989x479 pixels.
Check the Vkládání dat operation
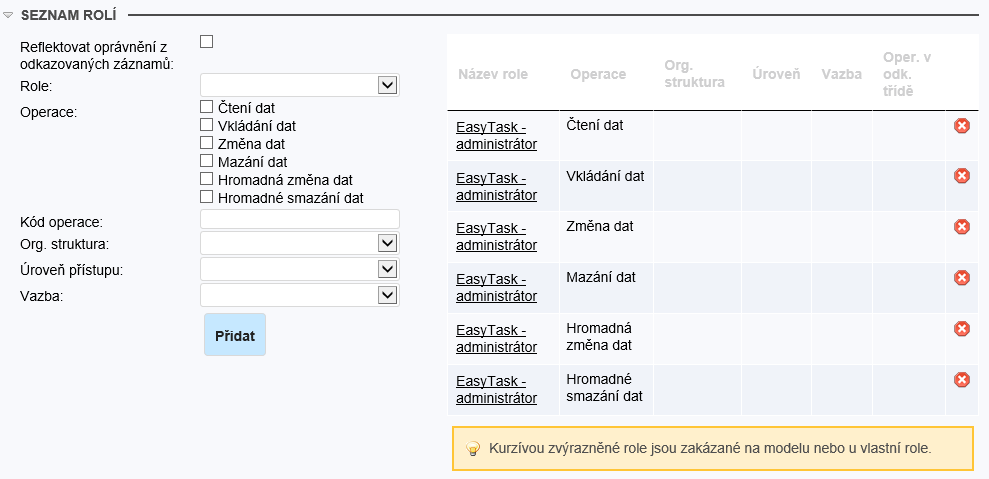click(x=207, y=125)
